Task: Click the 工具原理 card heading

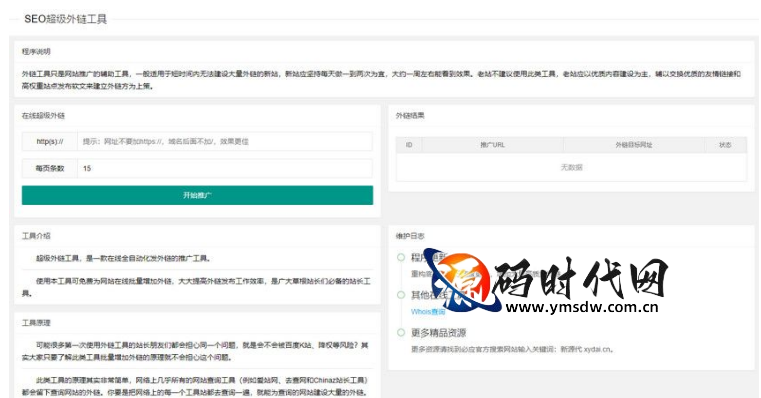Action: tap(36, 323)
